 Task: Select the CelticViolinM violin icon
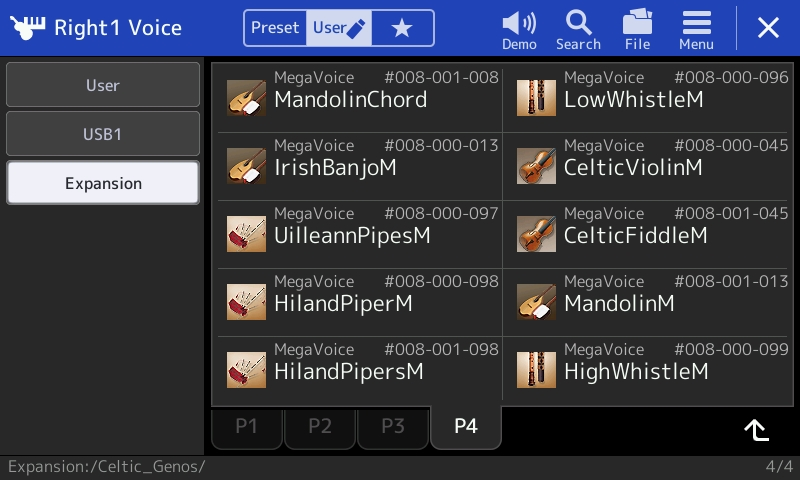tap(536, 166)
